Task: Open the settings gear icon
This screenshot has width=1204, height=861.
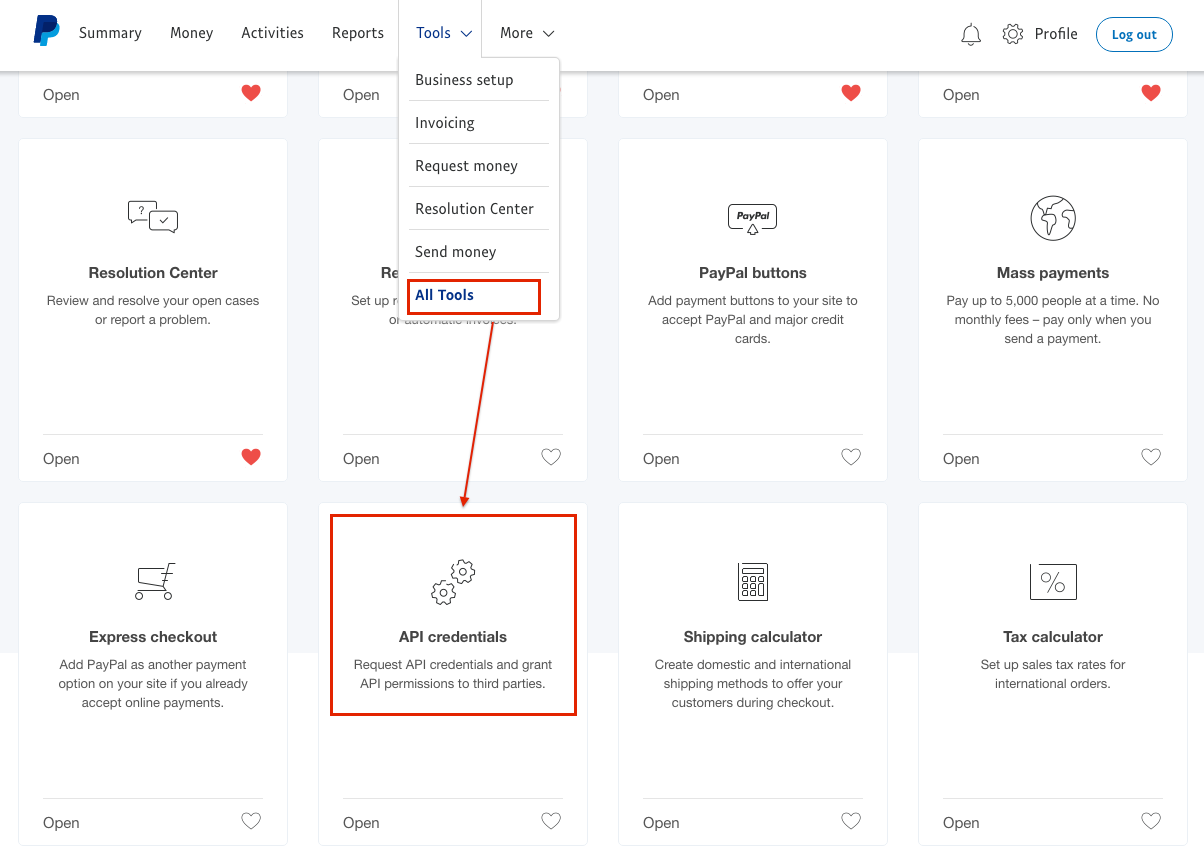Action: click(1013, 34)
